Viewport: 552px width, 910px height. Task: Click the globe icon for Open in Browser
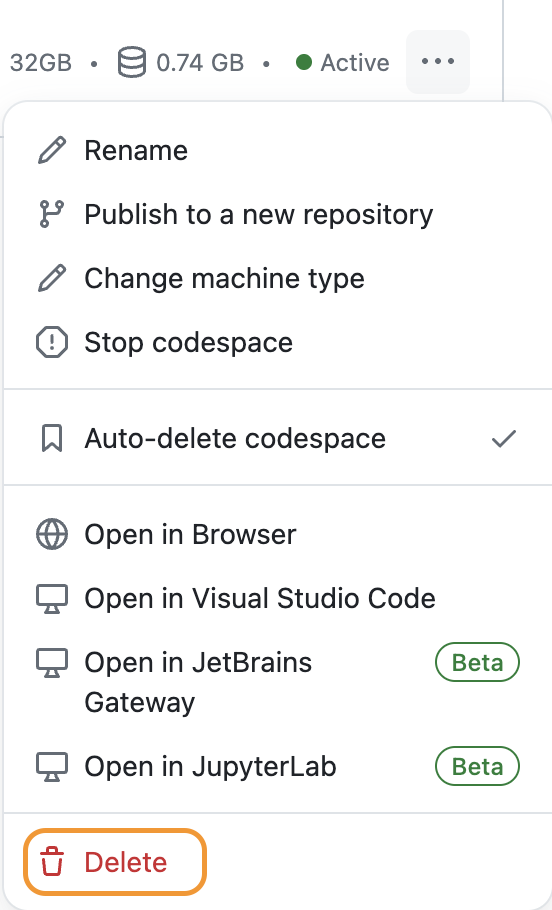[52, 535]
